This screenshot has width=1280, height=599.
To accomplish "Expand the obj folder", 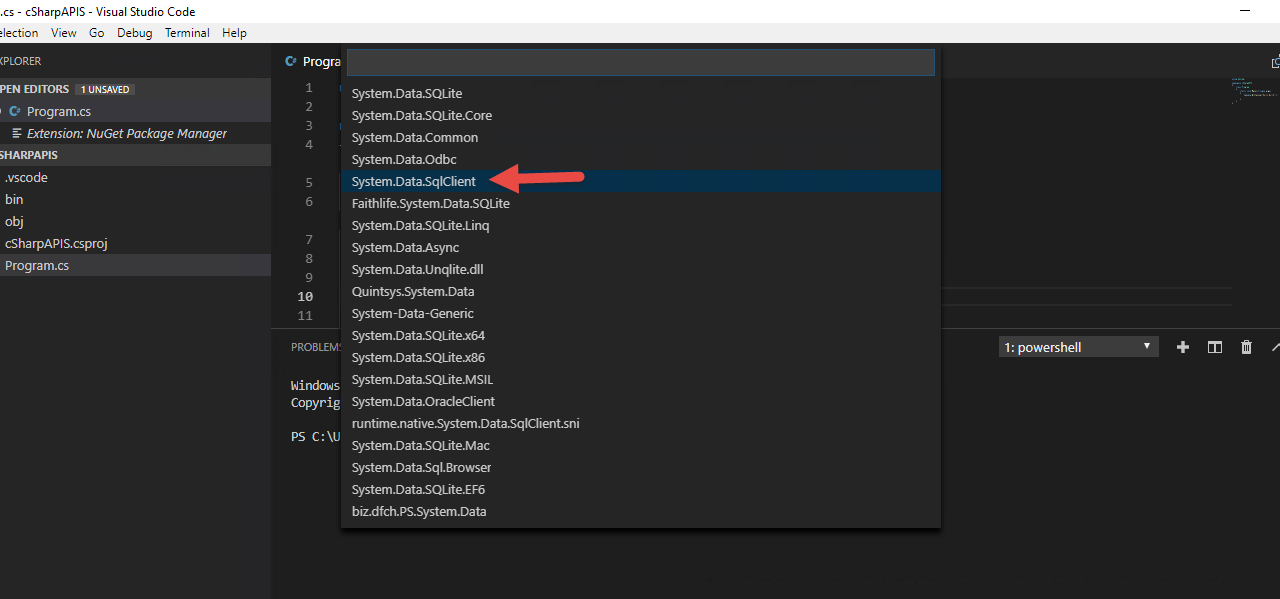I will tap(135, 221).
